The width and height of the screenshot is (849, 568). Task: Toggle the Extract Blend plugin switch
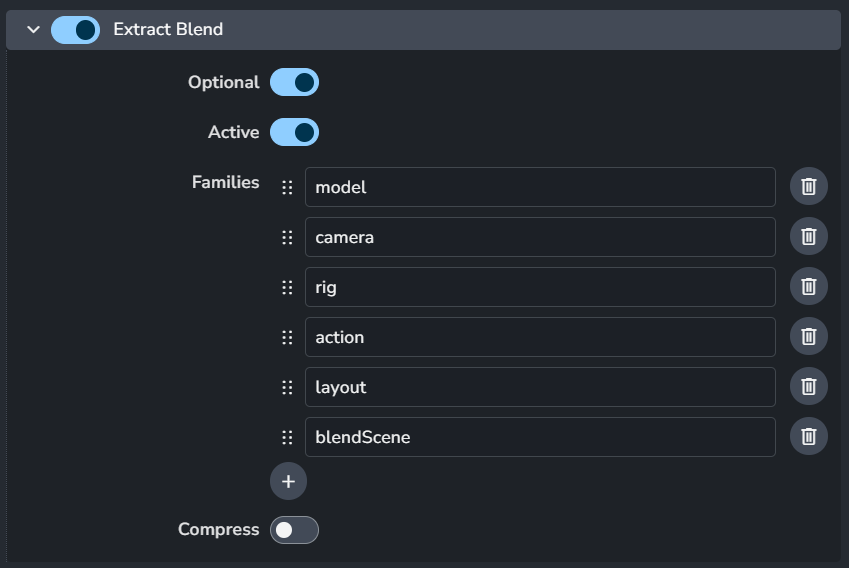click(x=75, y=30)
